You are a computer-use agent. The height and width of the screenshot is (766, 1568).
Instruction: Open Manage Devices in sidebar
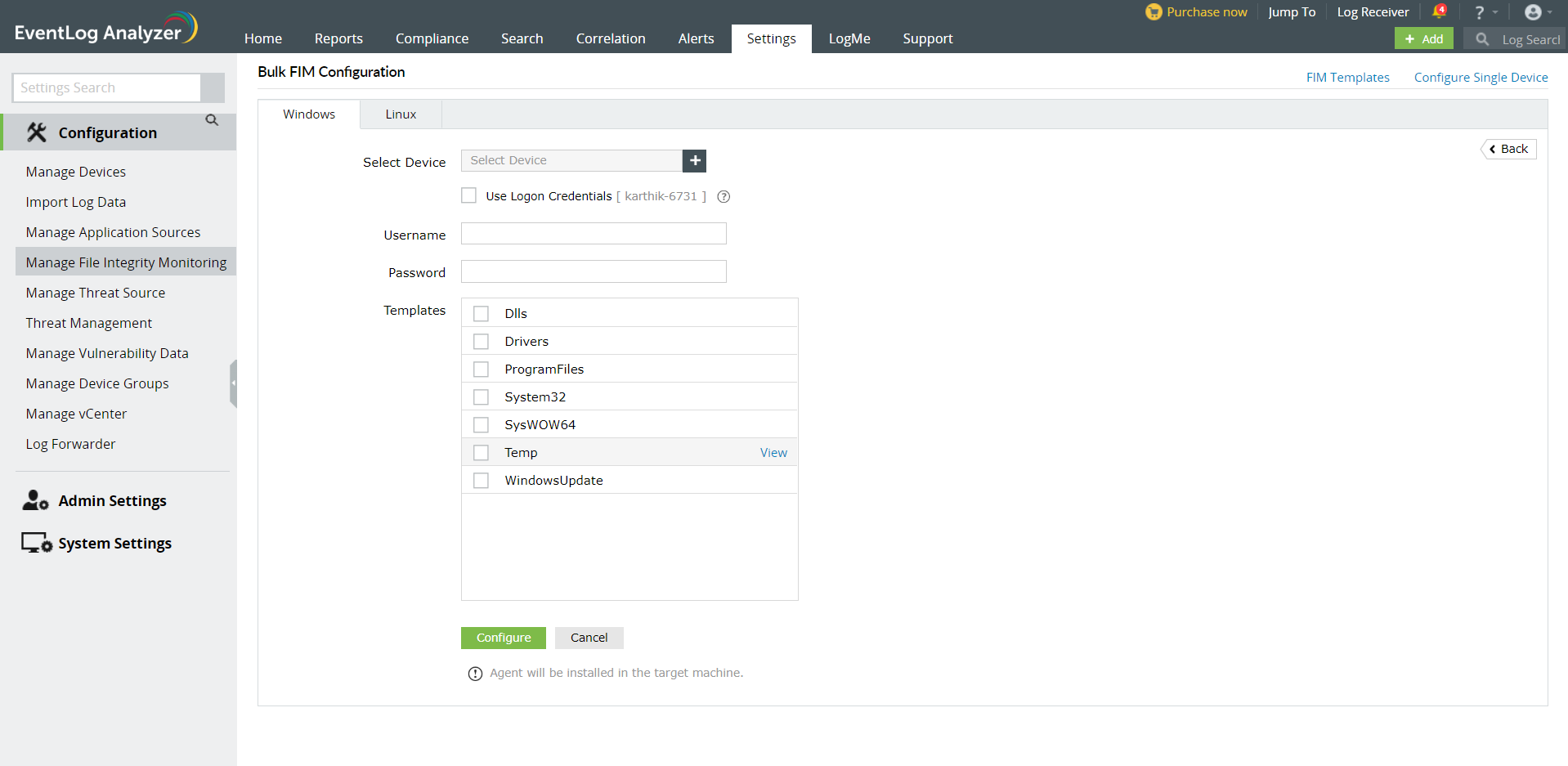(x=75, y=172)
